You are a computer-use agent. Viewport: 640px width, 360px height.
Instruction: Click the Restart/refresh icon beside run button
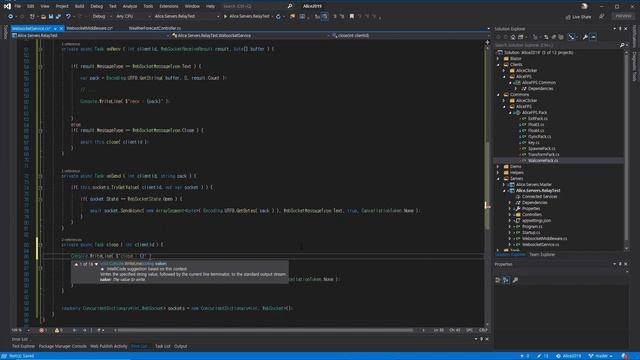tap(278, 16)
